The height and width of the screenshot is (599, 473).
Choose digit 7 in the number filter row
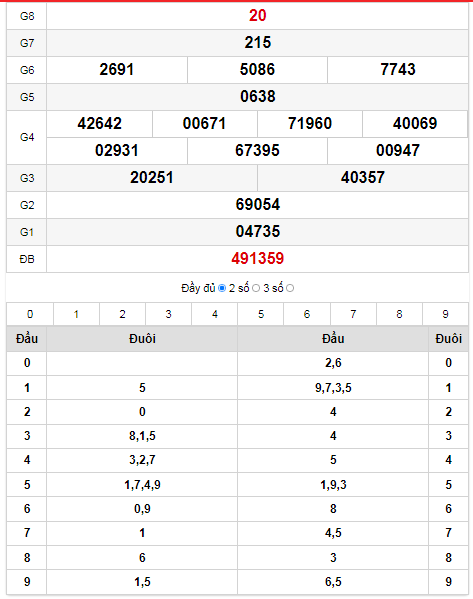[353, 314]
